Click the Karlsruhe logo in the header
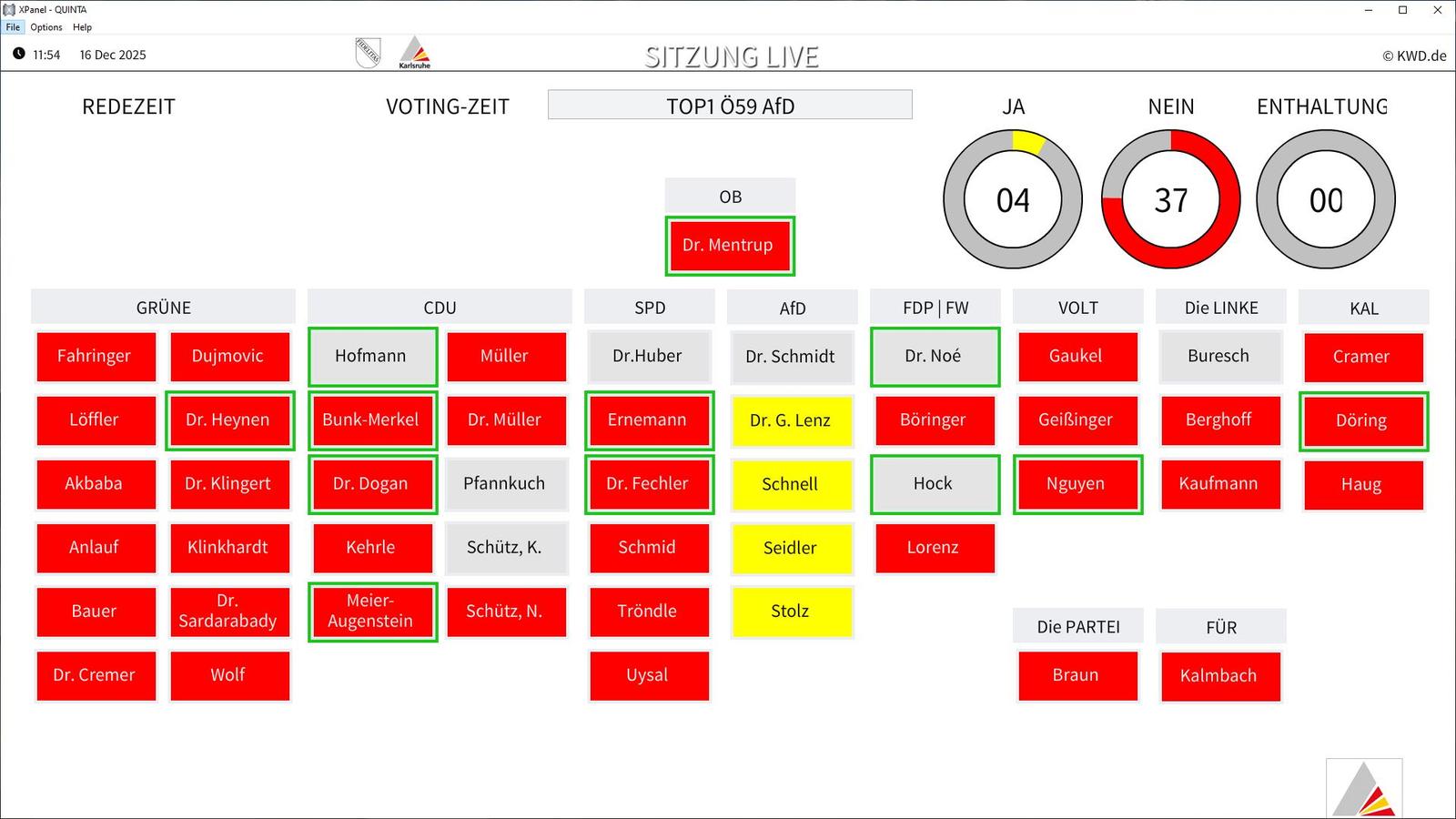The image size is (1456, 819). [414, 53]
